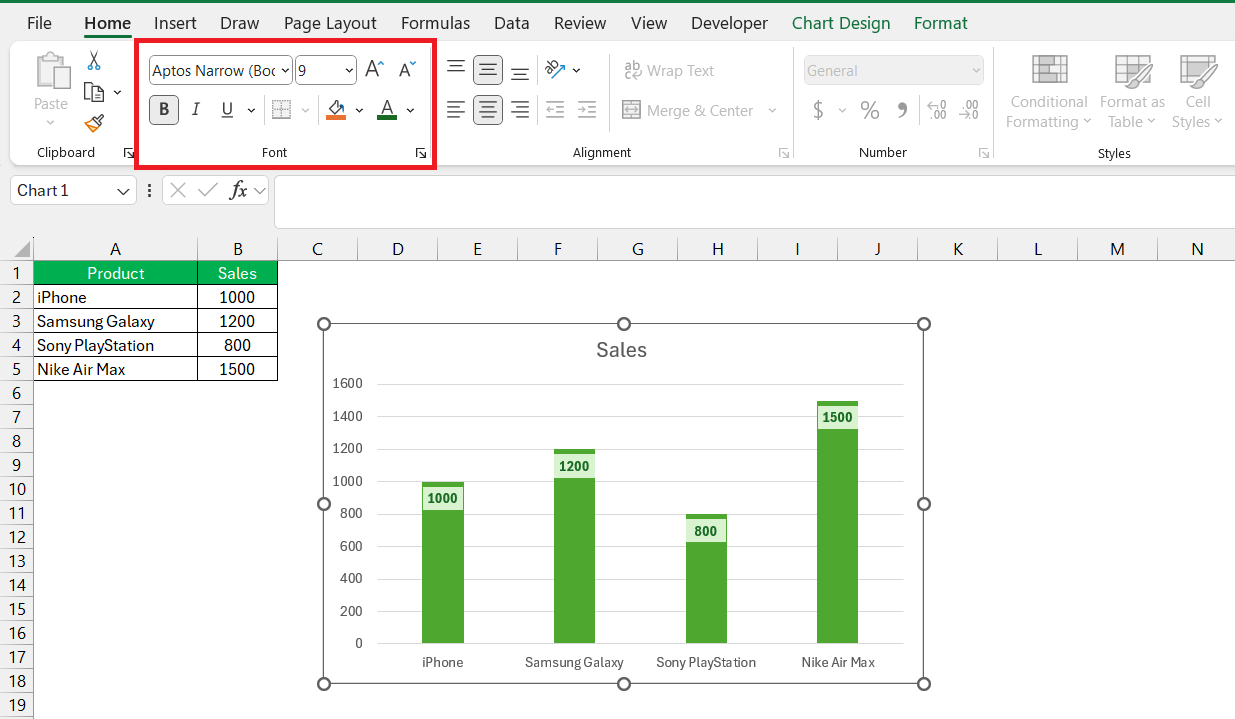This screenshot has height=719, width=1235.
Task: Open the Fill Color dropdown arrow
Action: [359, 110]
